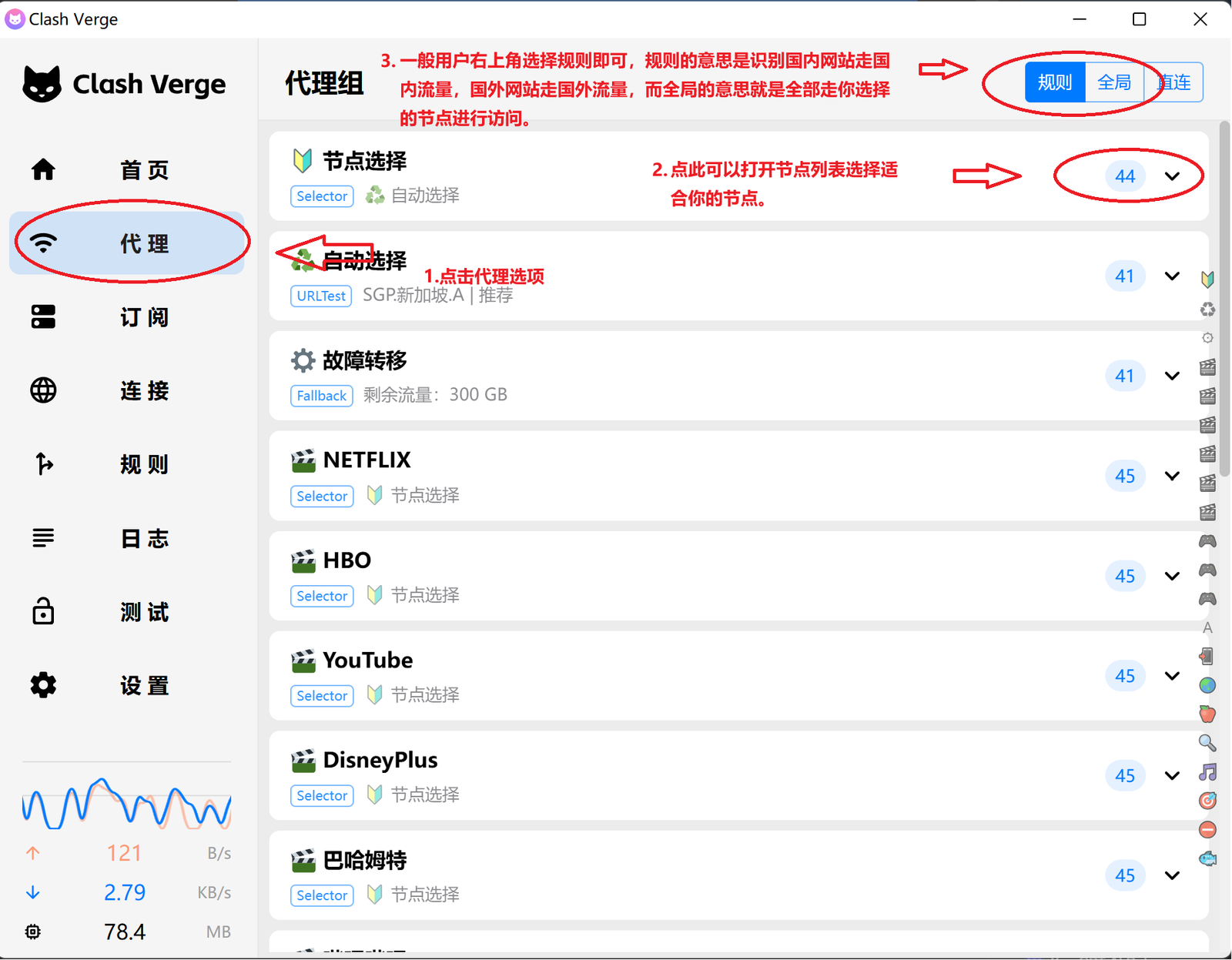
Task: Click the node count 45 on 巴哈姆特
Action: click(1125, 876)
